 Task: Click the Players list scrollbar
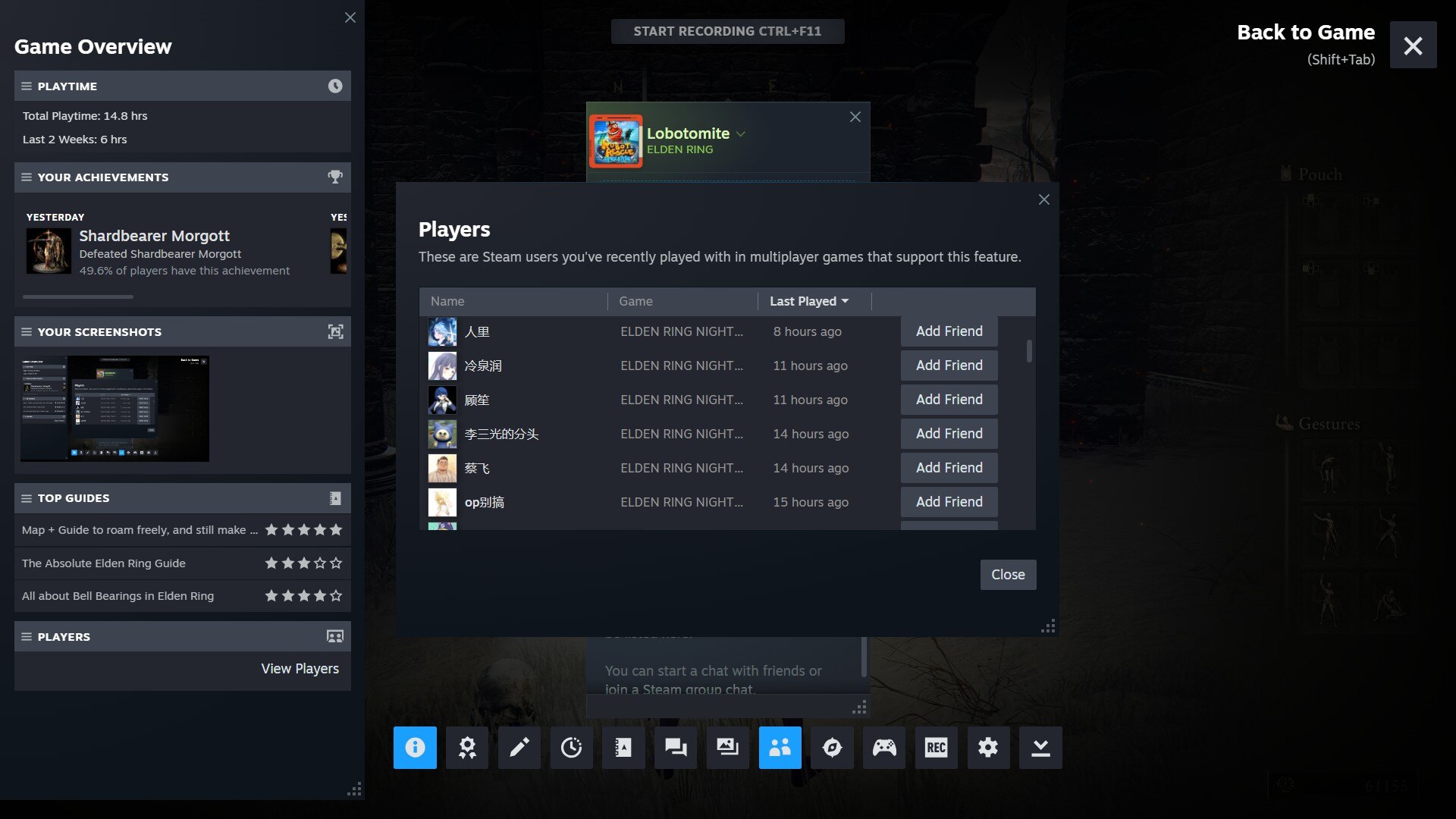click(1029, 351)
